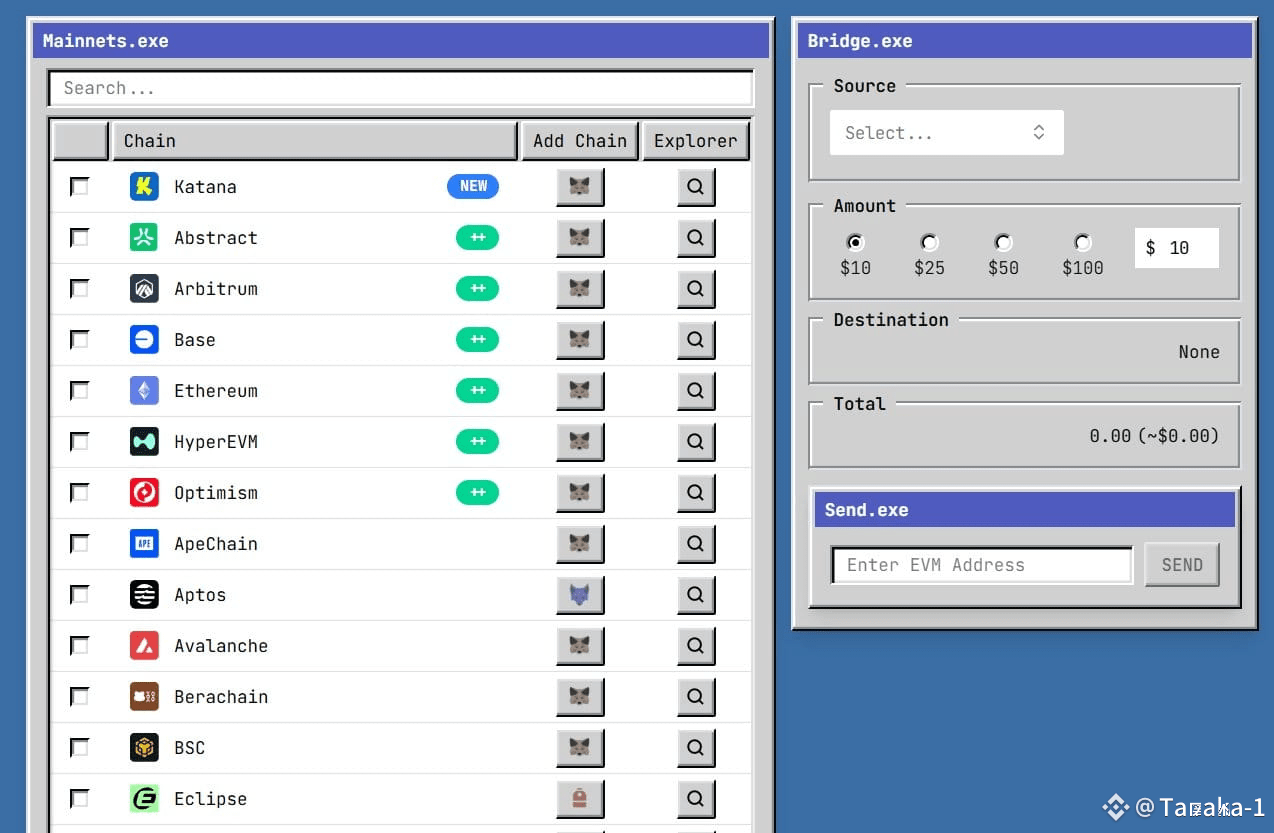1274x833 pixels.
Task: Check the Base chain checkbox
Action: 79,340
